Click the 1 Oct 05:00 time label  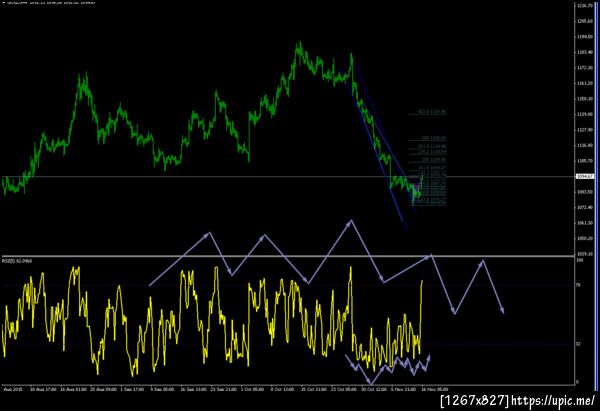coord(252,389)
